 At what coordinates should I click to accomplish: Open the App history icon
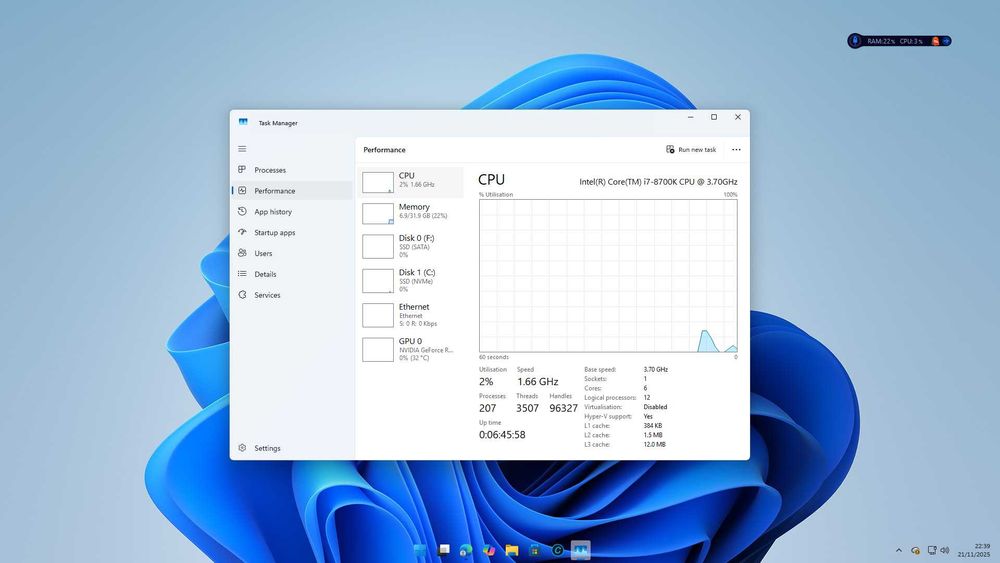[x=242, y=211]
